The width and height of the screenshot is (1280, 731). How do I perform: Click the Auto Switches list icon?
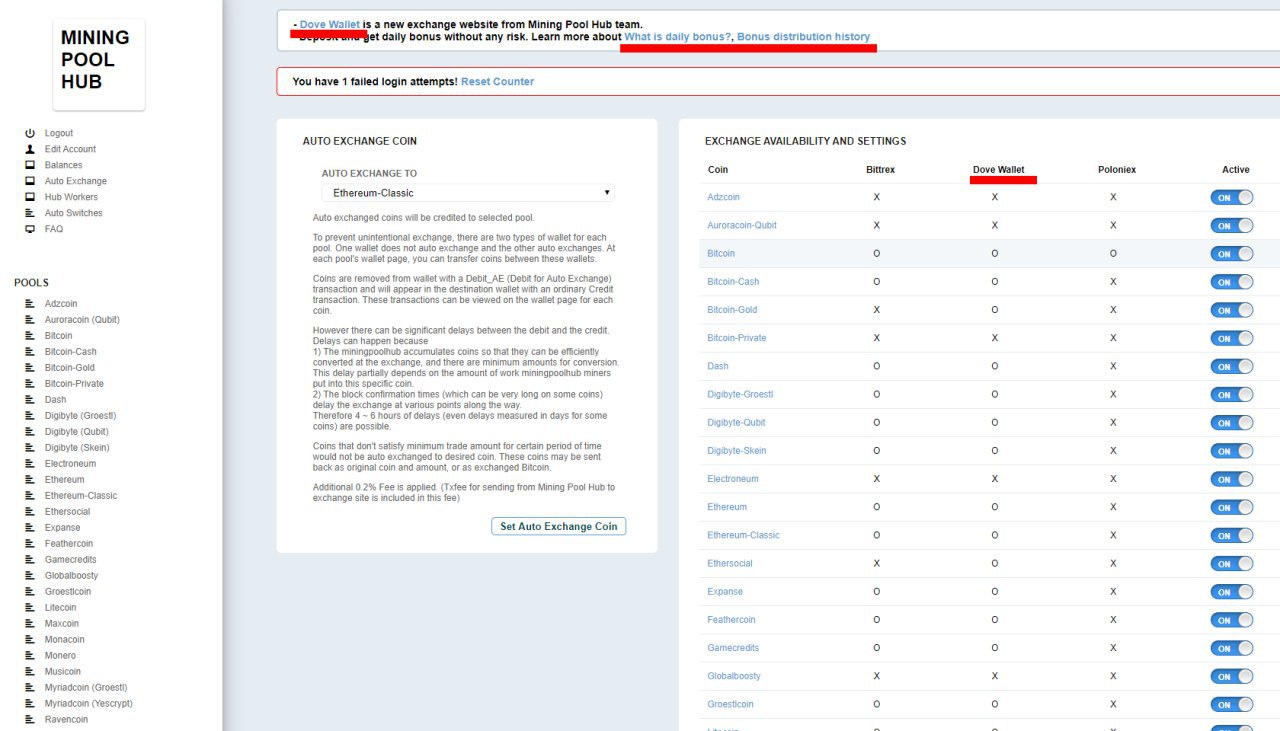pyautogui.click(x=30, y=213)
